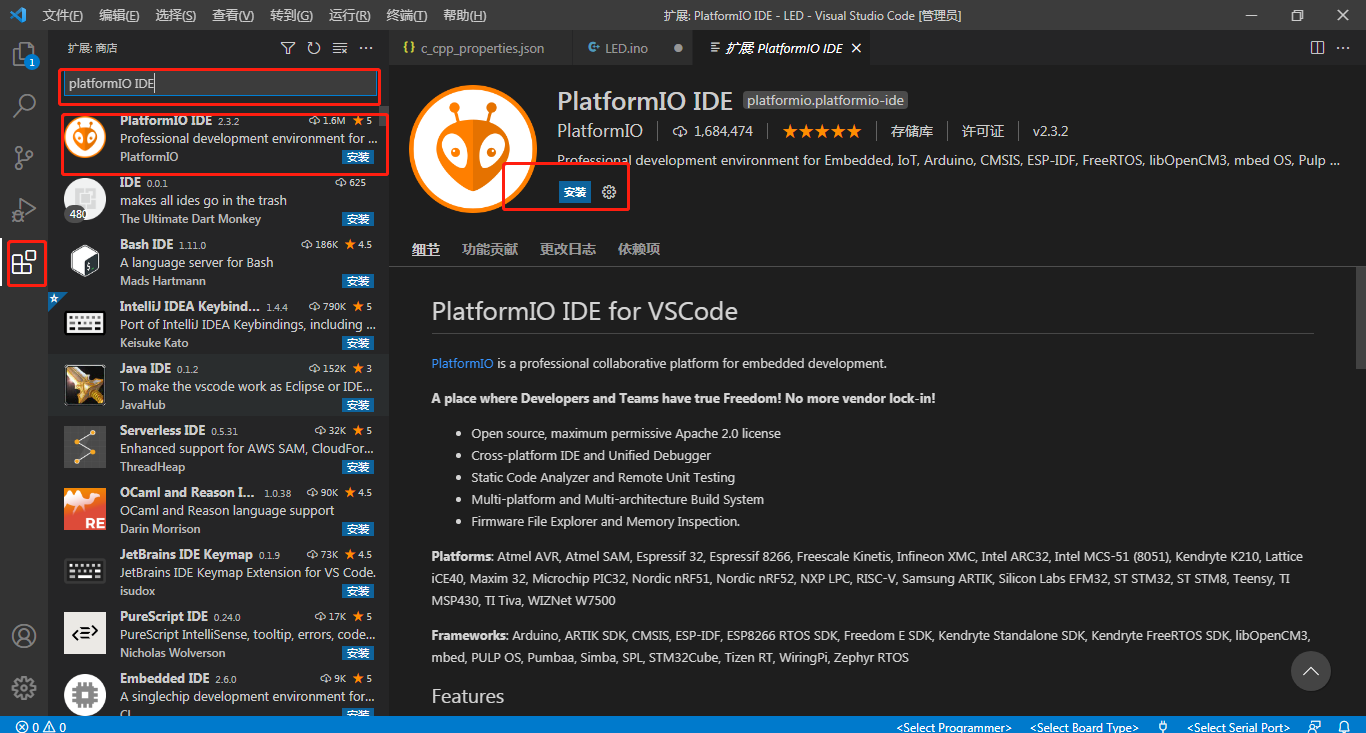Select the JetBrains IDE Keymap extension

click(x=218, y=572)
